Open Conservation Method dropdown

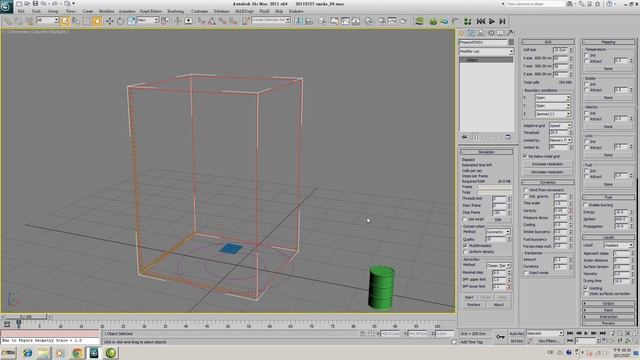coord(498,232)
